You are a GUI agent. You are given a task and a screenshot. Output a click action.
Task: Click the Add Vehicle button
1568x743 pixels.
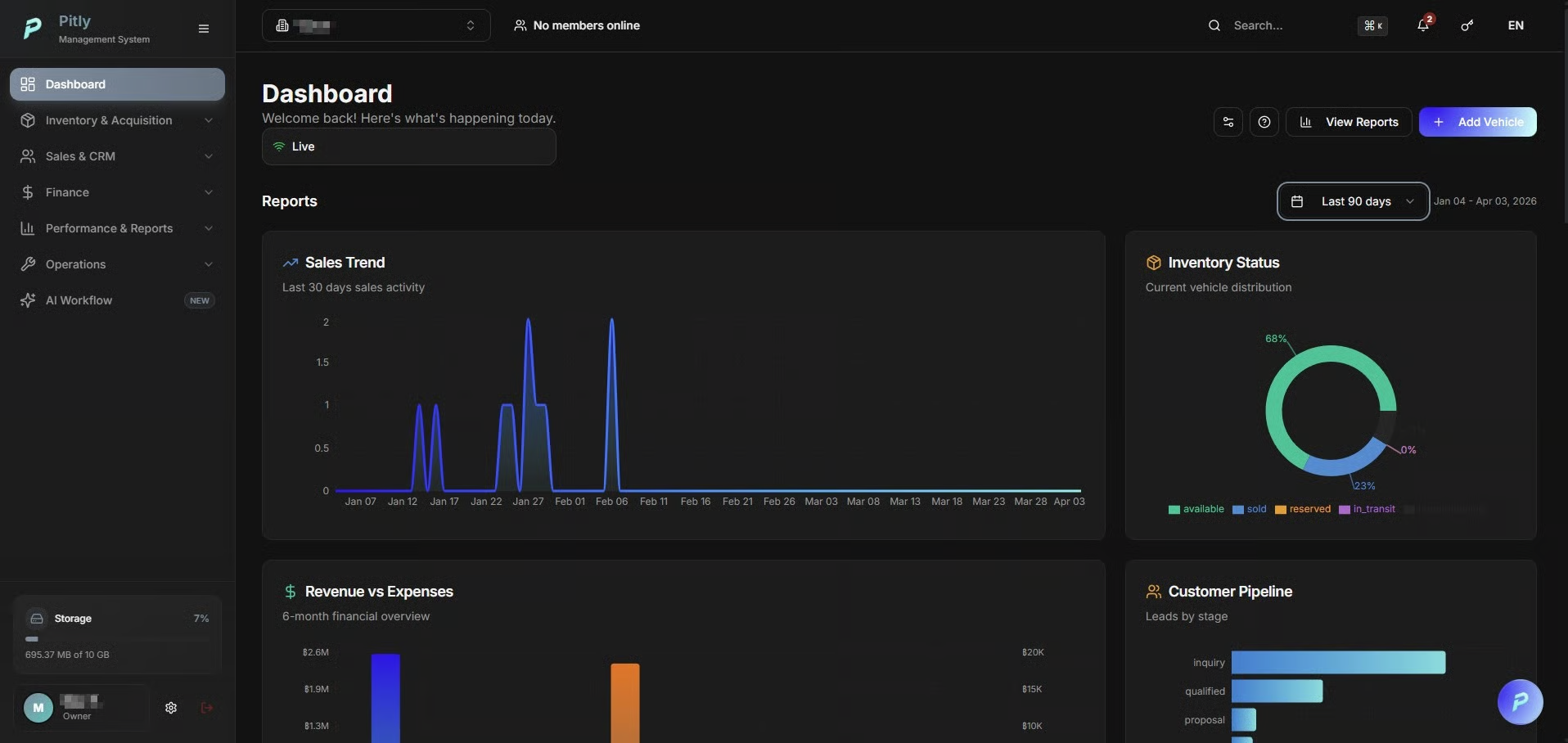[1478, 122]
